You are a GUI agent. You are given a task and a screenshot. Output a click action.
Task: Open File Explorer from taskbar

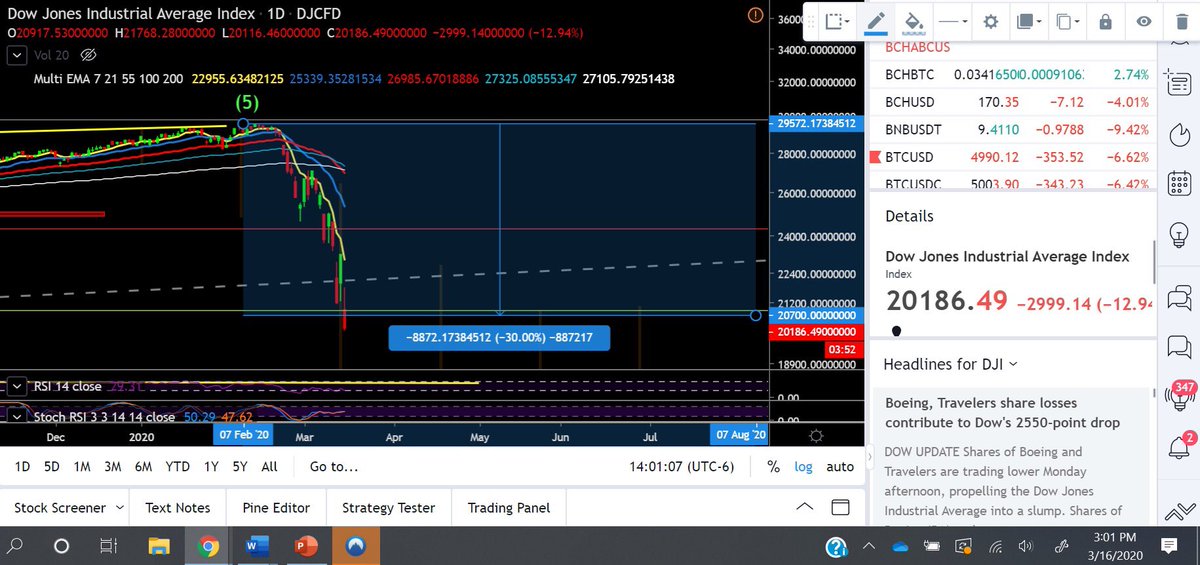pos(160,546)
